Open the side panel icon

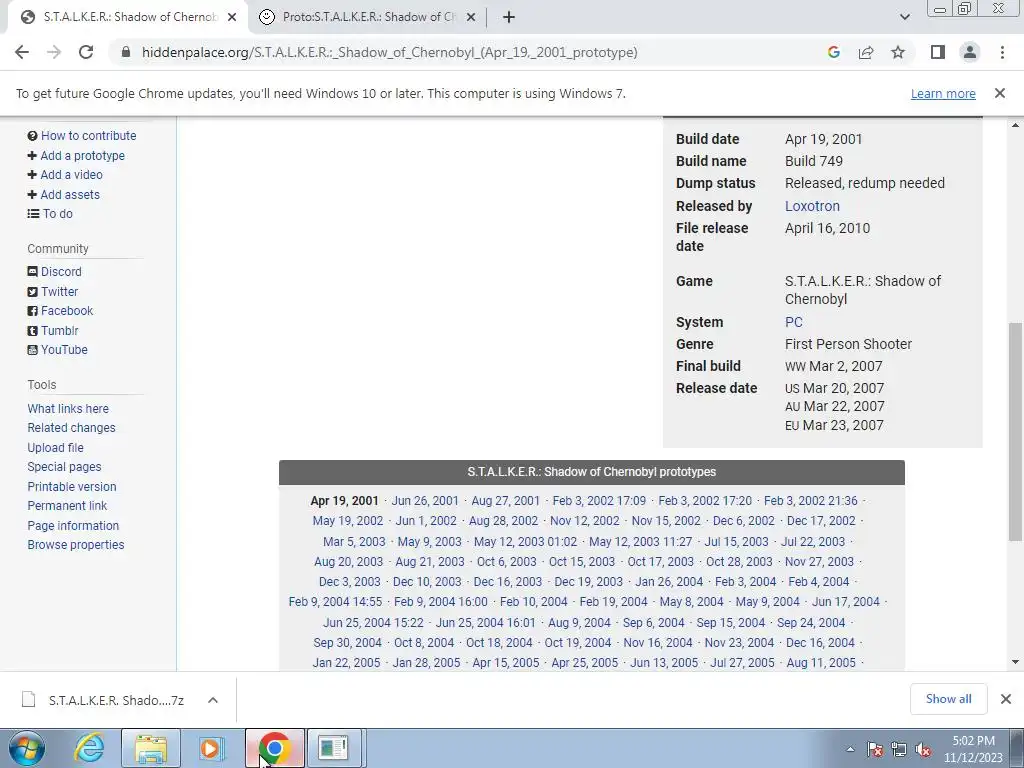(938, 52)
